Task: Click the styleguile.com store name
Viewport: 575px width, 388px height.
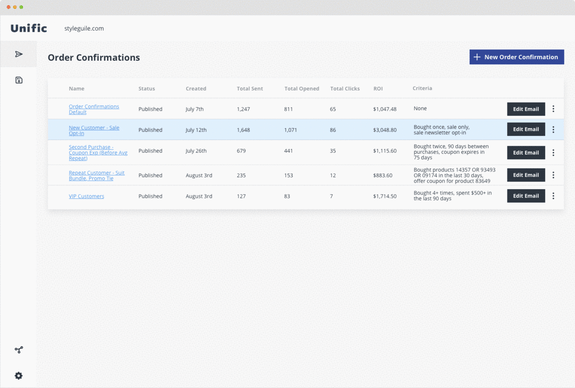Action: click(x=84, y=28)
